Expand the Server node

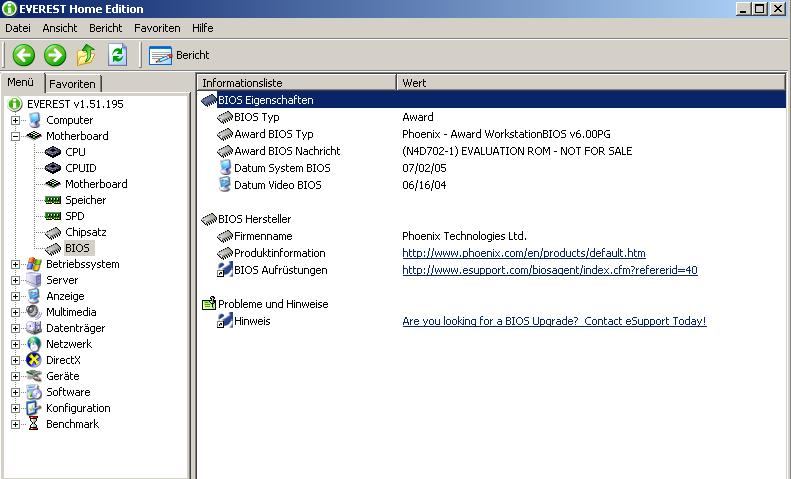click(15, 280)
